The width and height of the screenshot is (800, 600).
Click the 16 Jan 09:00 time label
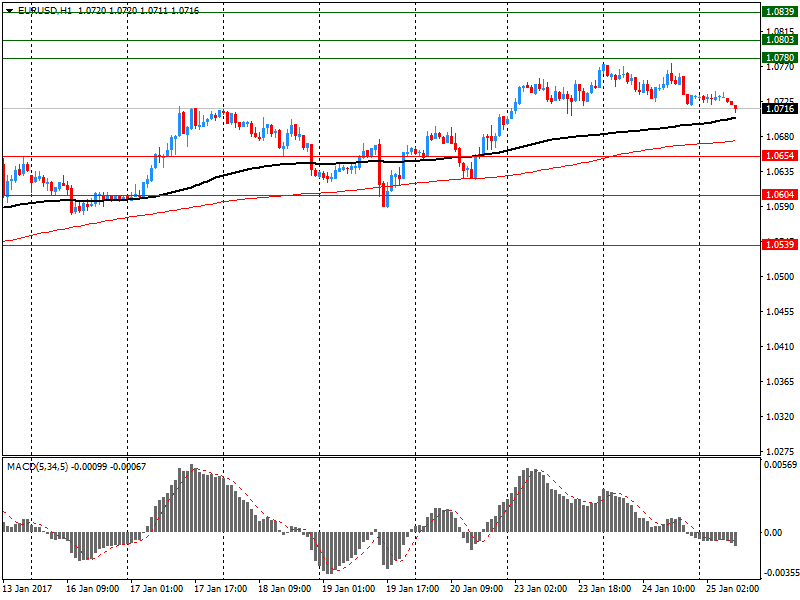point(92,589)
